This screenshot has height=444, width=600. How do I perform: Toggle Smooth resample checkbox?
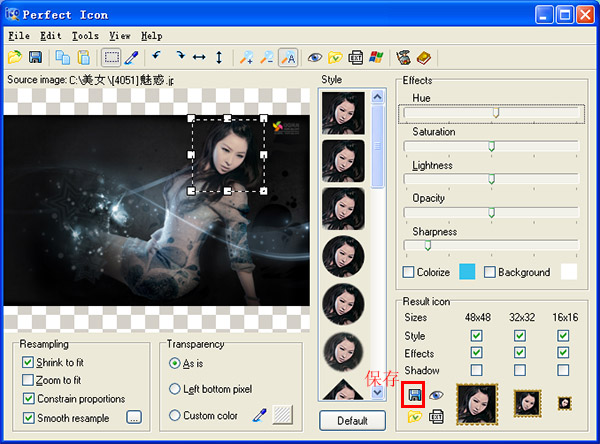pyautogui.click(x=28, y=418)
